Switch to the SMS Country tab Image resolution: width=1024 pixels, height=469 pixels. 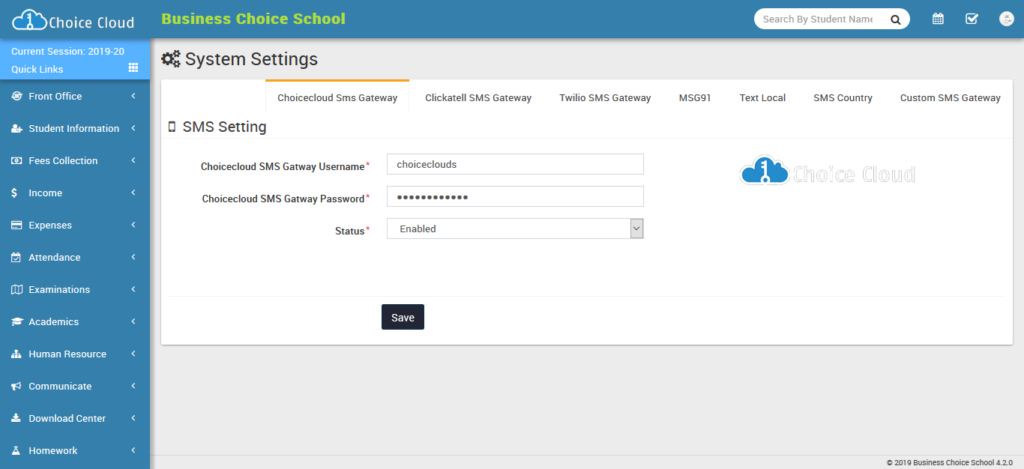pyautogui.click(x=842, y=98)
